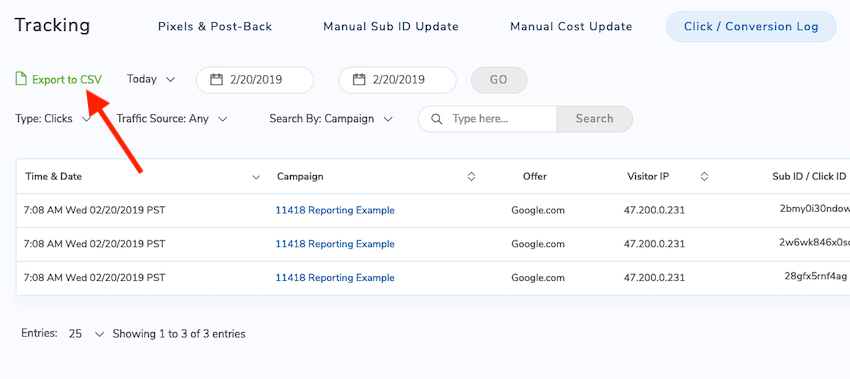Select Sub ID starting 2bmy0i30ndow
This screenshot has width=850, height=379.
click(x=814, y=210)
